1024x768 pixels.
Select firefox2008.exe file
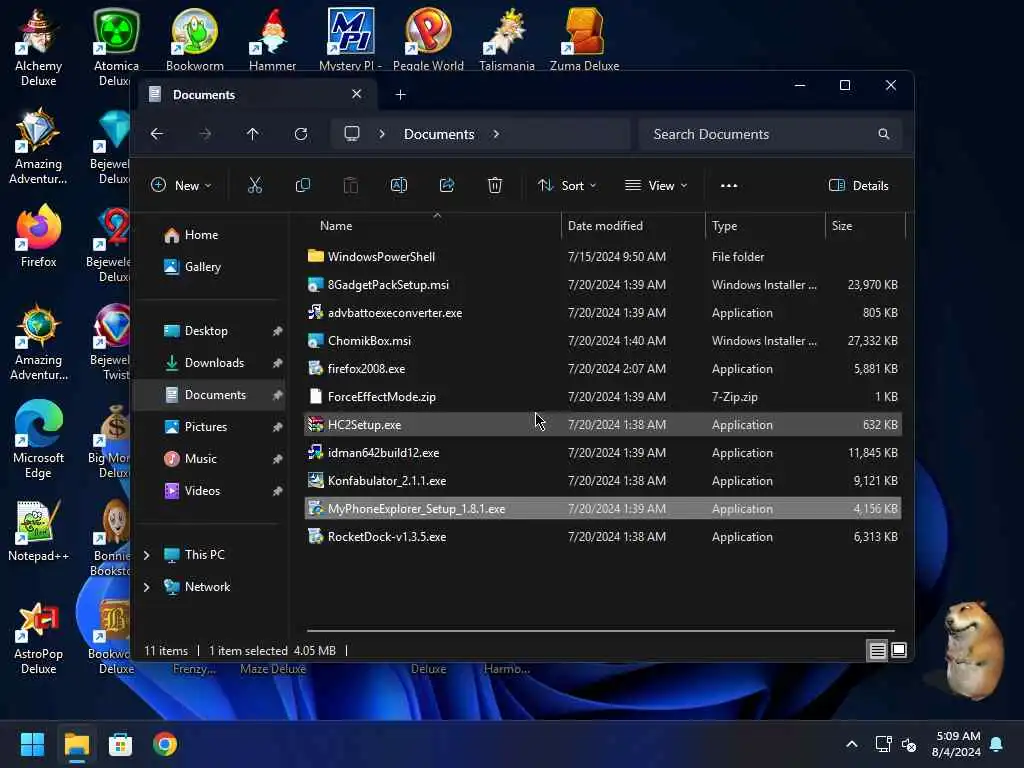[603, 369]
